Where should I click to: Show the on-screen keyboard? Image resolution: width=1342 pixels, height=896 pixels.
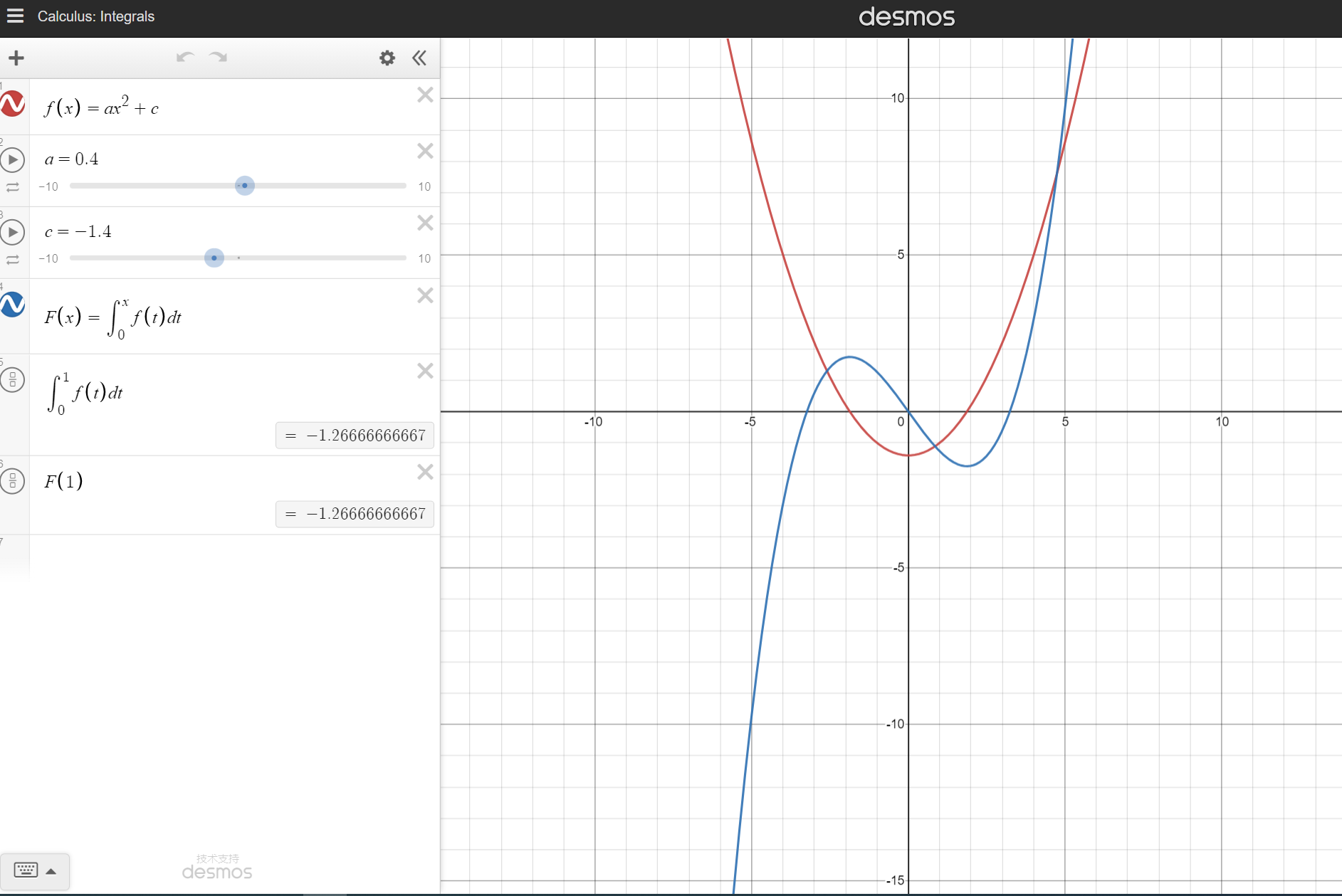click(26, 870)
